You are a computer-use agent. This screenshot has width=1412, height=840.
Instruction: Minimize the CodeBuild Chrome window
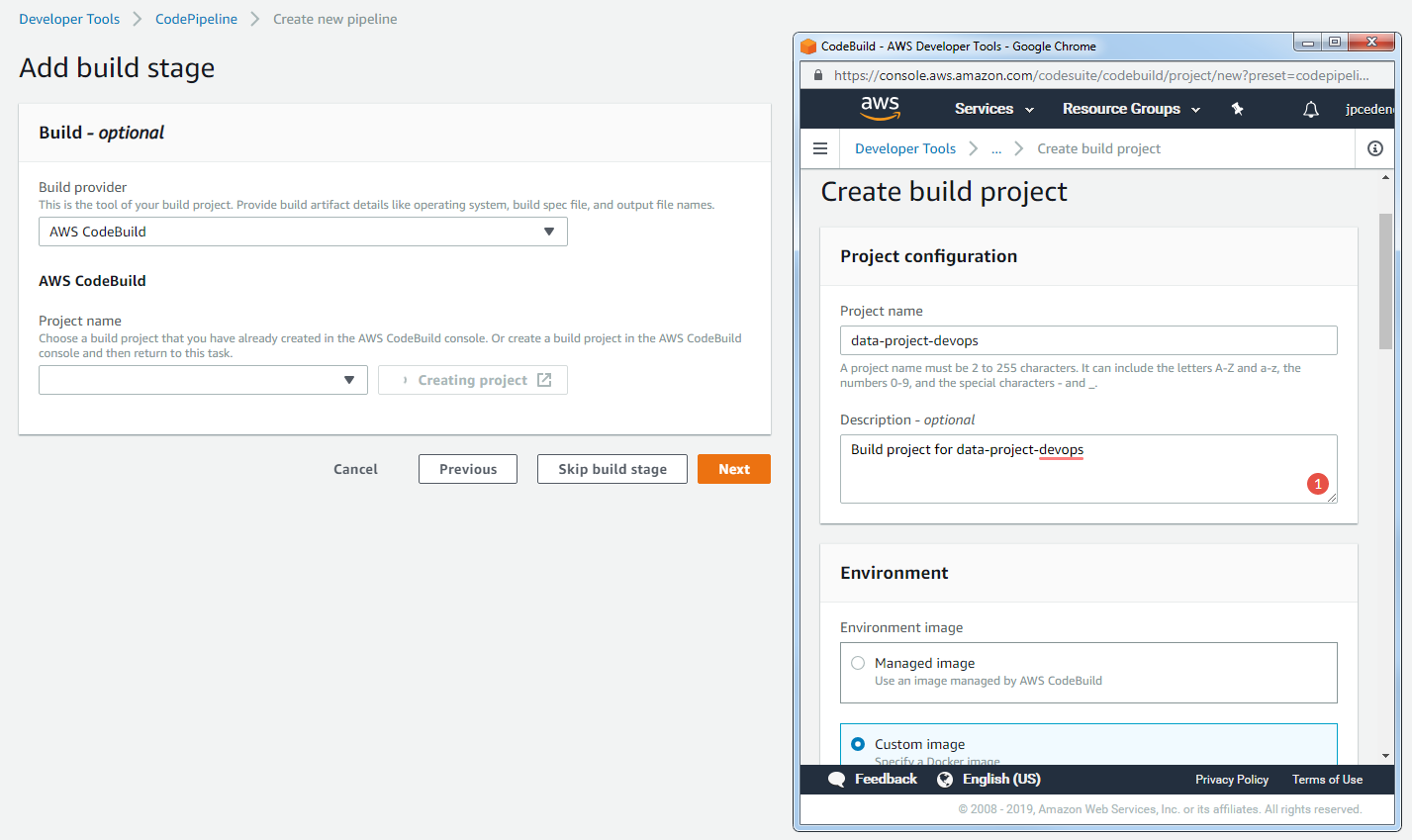(x=1307, y=43)
